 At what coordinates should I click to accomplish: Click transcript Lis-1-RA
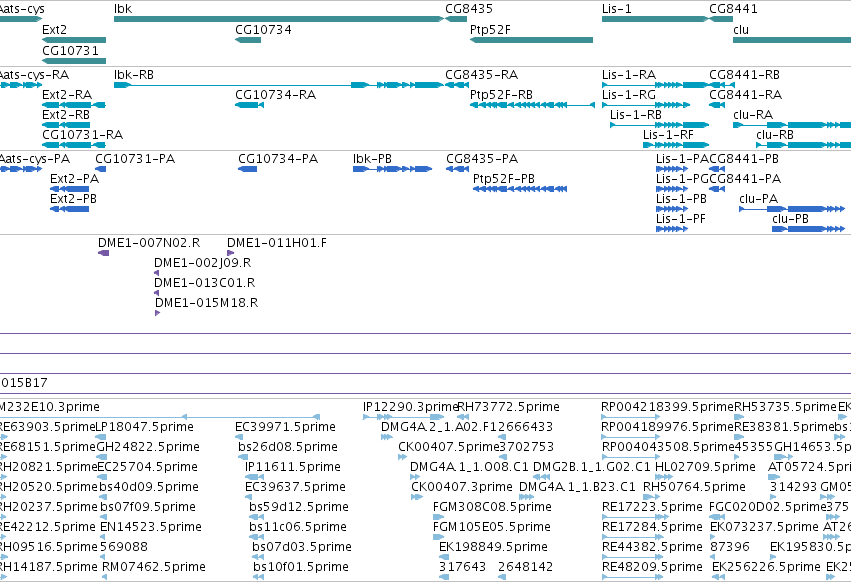click(x=629, y=74)
